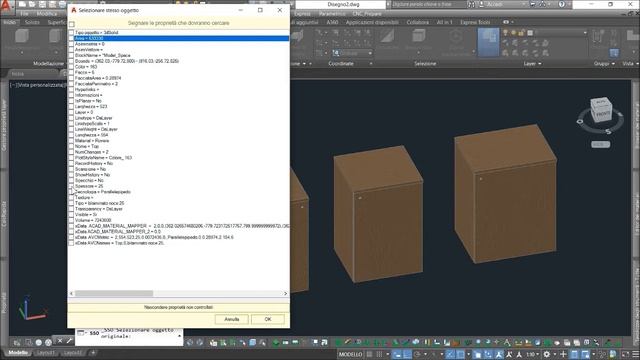
Task: Click the OK button in the dialog
Action: pyautogui.click(x=268, y=319)
